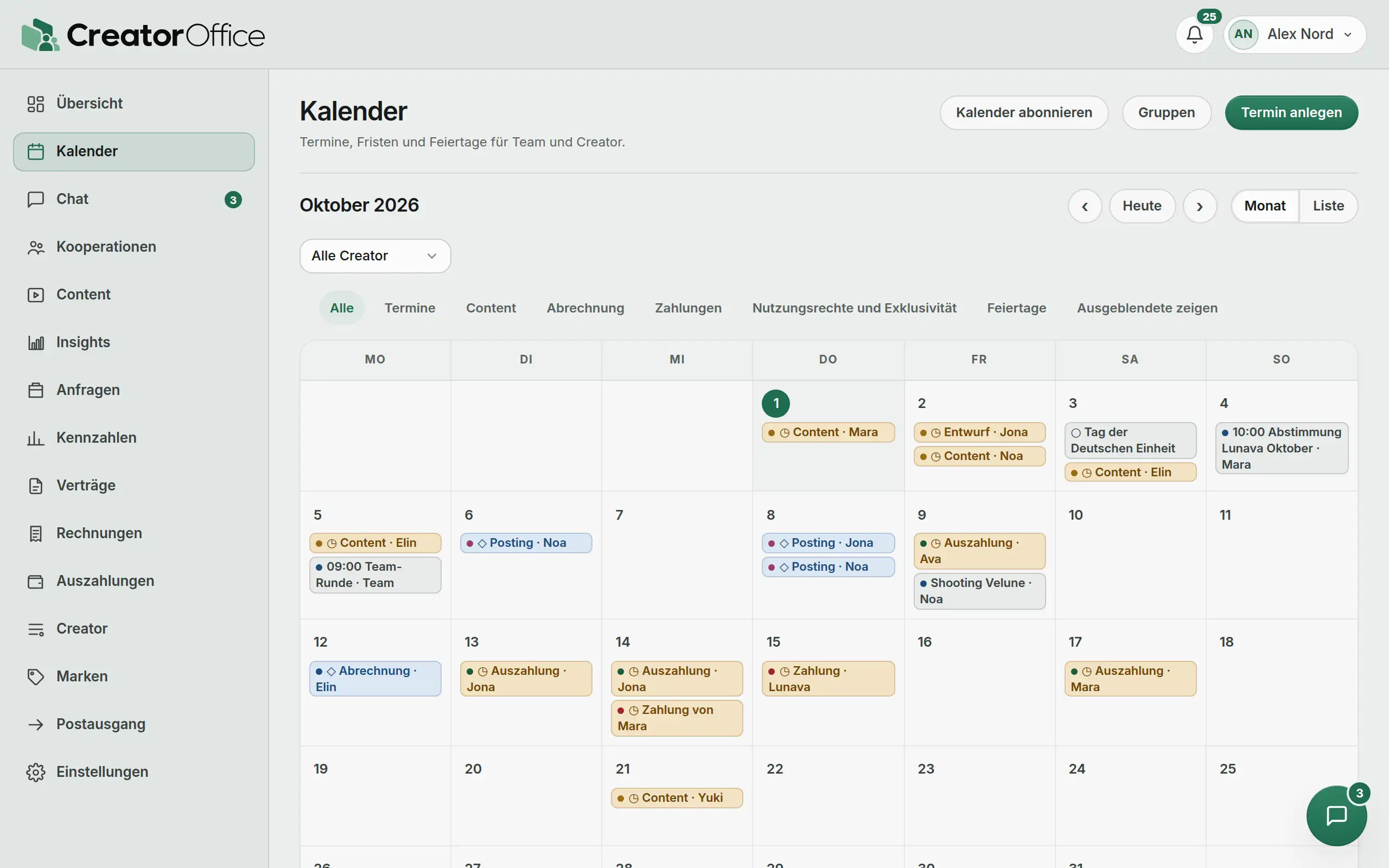The height and width of the screenshot is (868, 1389).
Task: Select the Zahlungen filter tab
Action: click(688, 308)
